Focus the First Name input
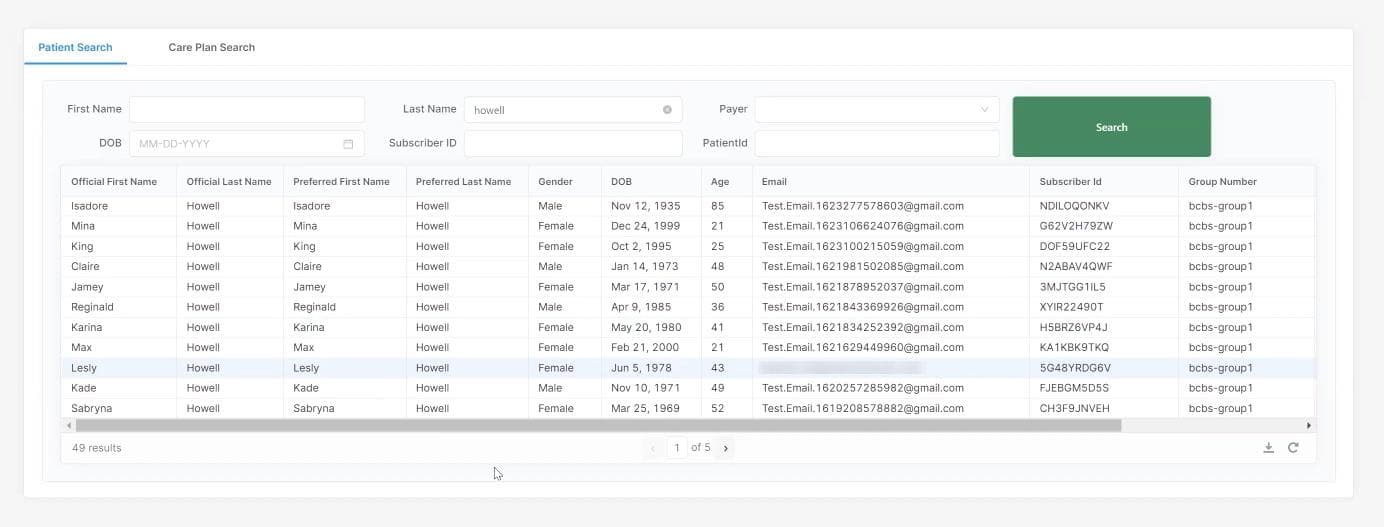Image resolution: width=1384 pixels, height=527 pixels. point(246,110)
